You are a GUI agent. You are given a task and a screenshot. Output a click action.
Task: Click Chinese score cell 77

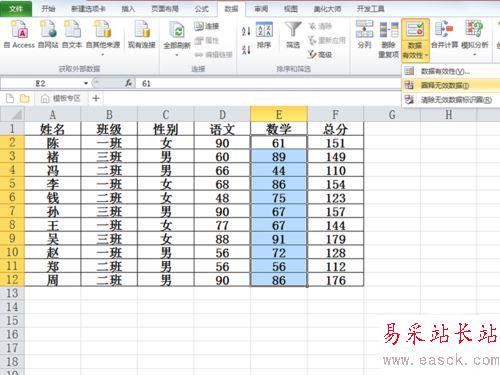[222, 225]
